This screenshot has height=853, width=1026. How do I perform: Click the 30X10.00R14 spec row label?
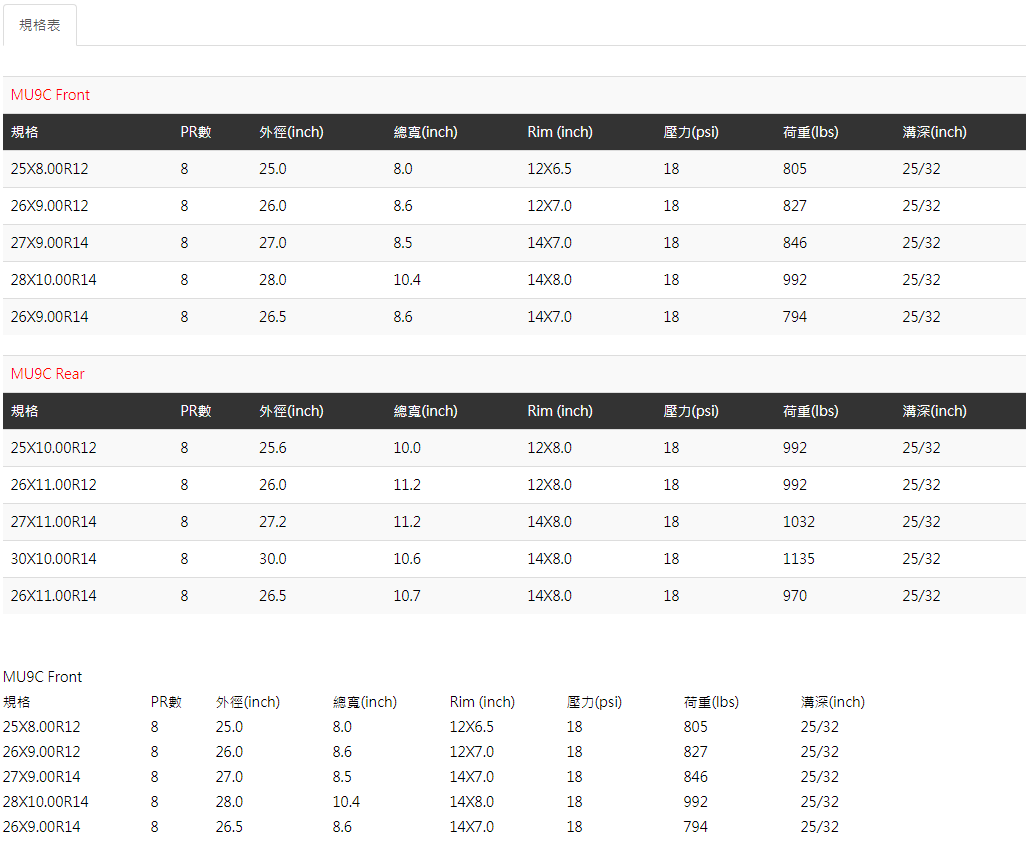54,559
